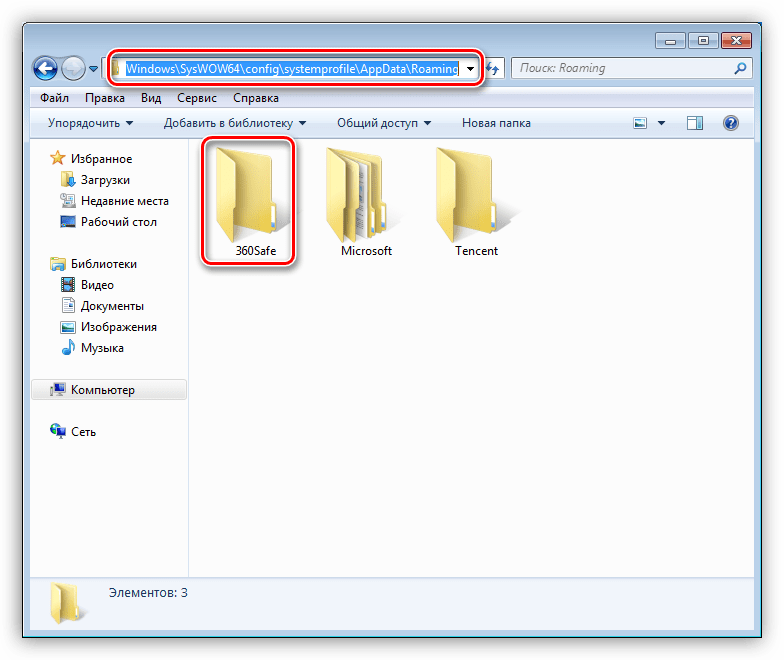This screenshot has width=784, height=660.
Task: Minimize the Explorer window
Action: (x=670, y=40)
